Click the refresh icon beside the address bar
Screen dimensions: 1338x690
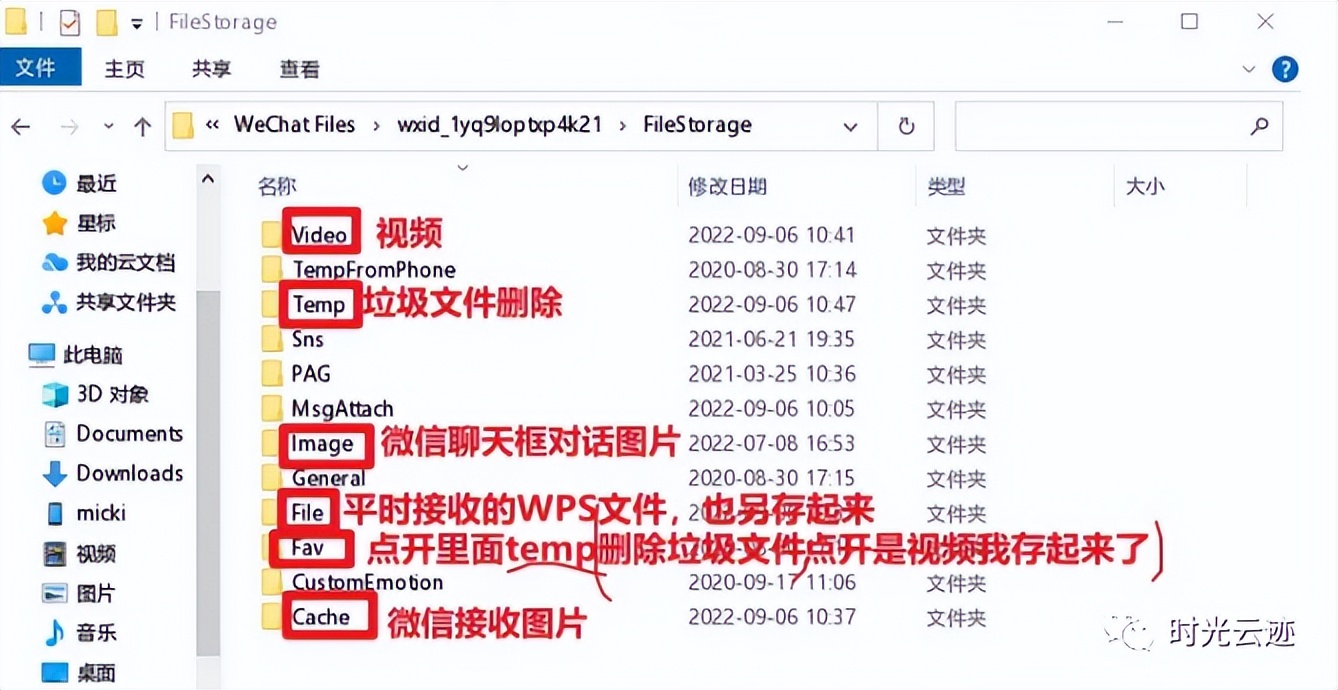pos(905,126)
